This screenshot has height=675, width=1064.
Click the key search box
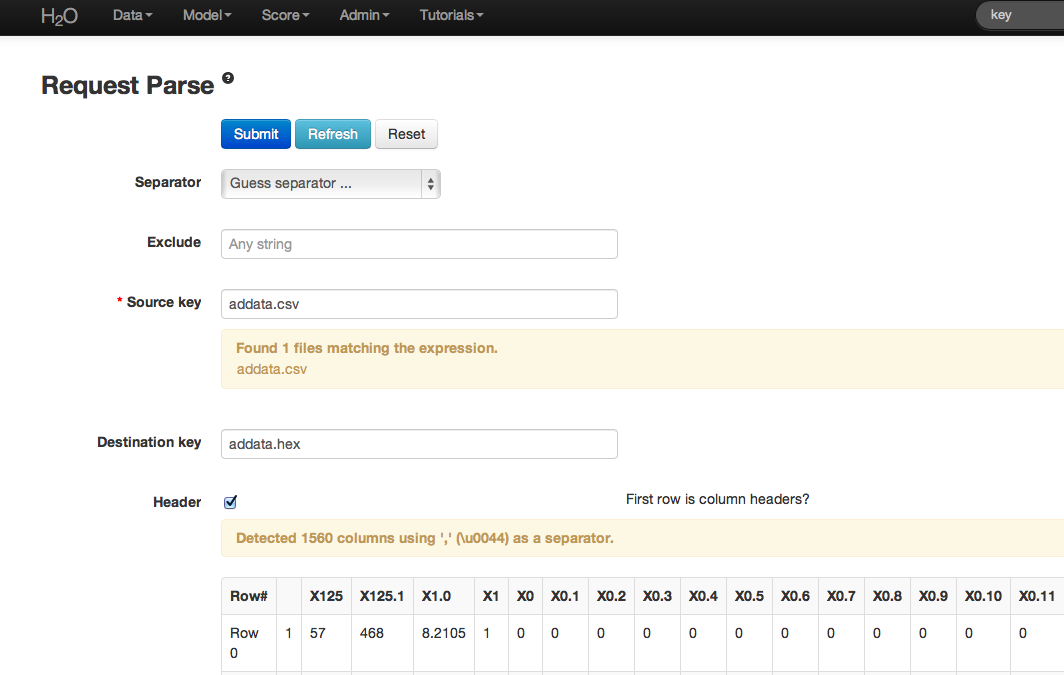coord(1020,15)
